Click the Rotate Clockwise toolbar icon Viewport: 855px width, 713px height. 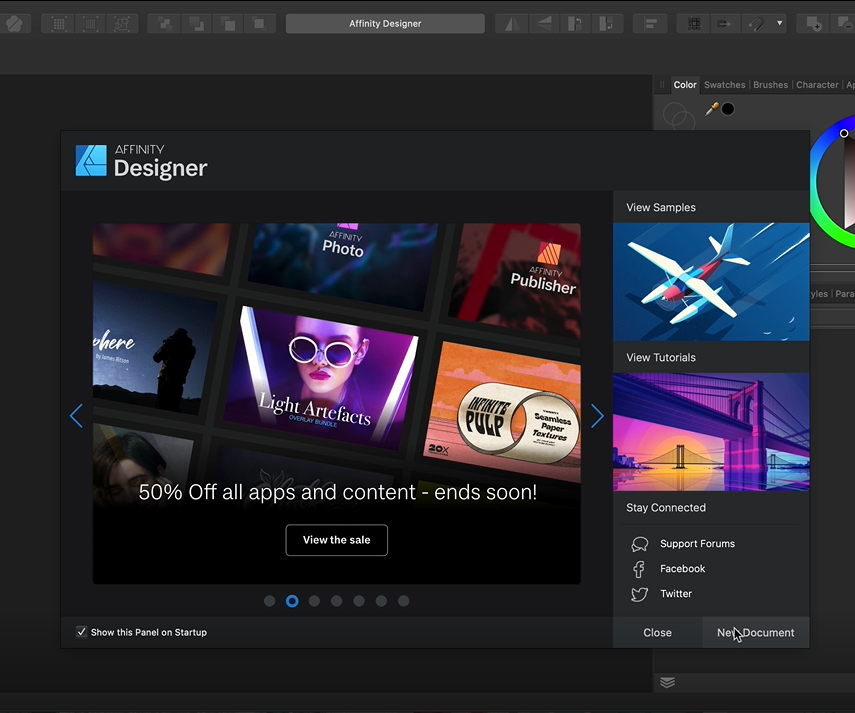[x=606, y=23]
